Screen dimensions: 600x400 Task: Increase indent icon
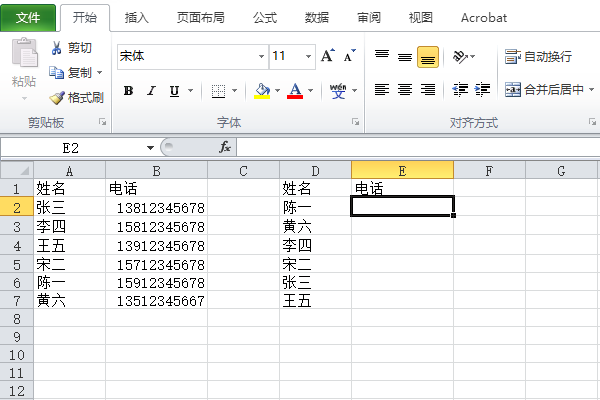tap(482, 90)
